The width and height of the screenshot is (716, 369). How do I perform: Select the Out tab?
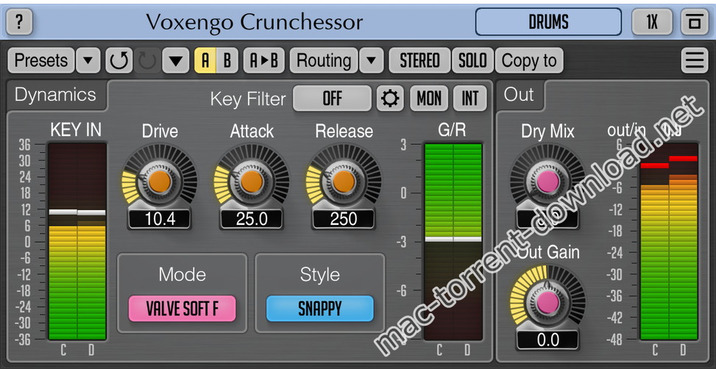click(519, 95)
